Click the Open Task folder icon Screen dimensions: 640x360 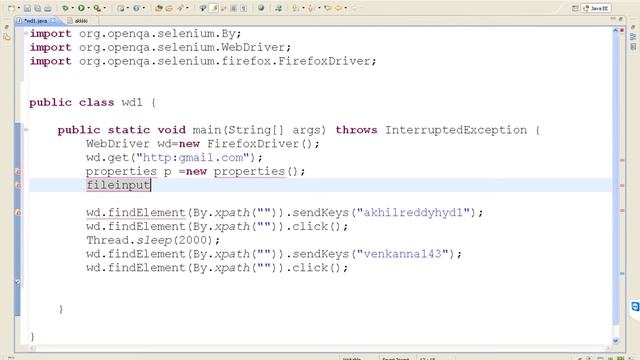tap(169, 8)
